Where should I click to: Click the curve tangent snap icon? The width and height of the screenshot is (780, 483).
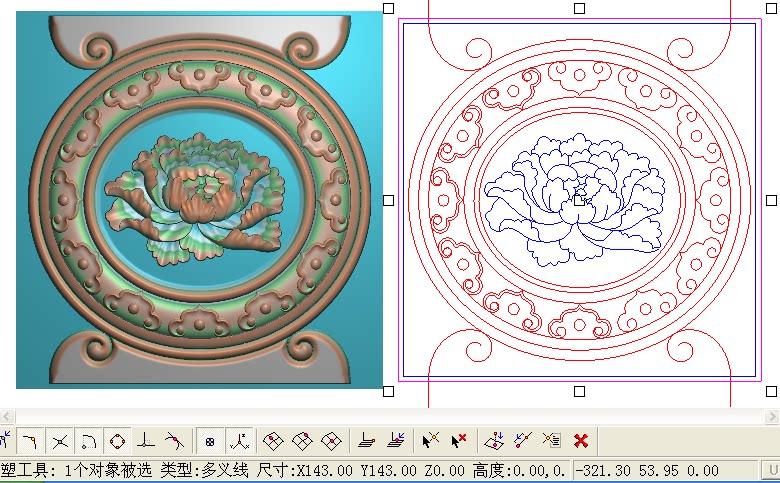point(174,441)
